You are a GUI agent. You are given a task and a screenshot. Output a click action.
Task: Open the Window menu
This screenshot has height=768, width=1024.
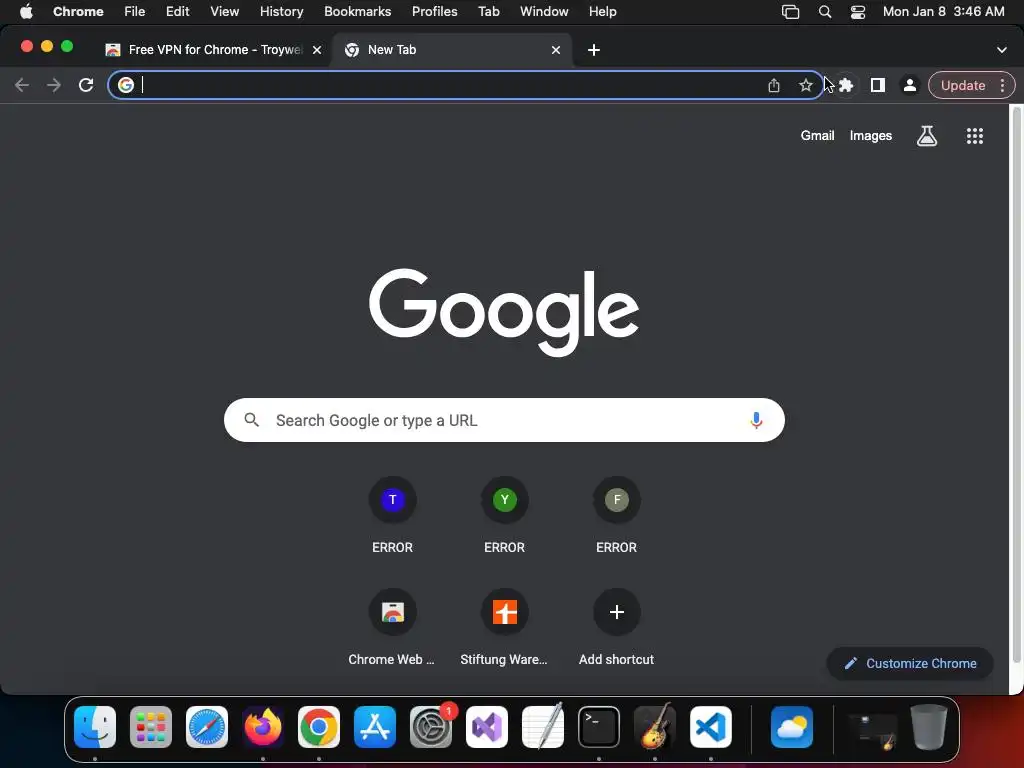click(544, 12)
